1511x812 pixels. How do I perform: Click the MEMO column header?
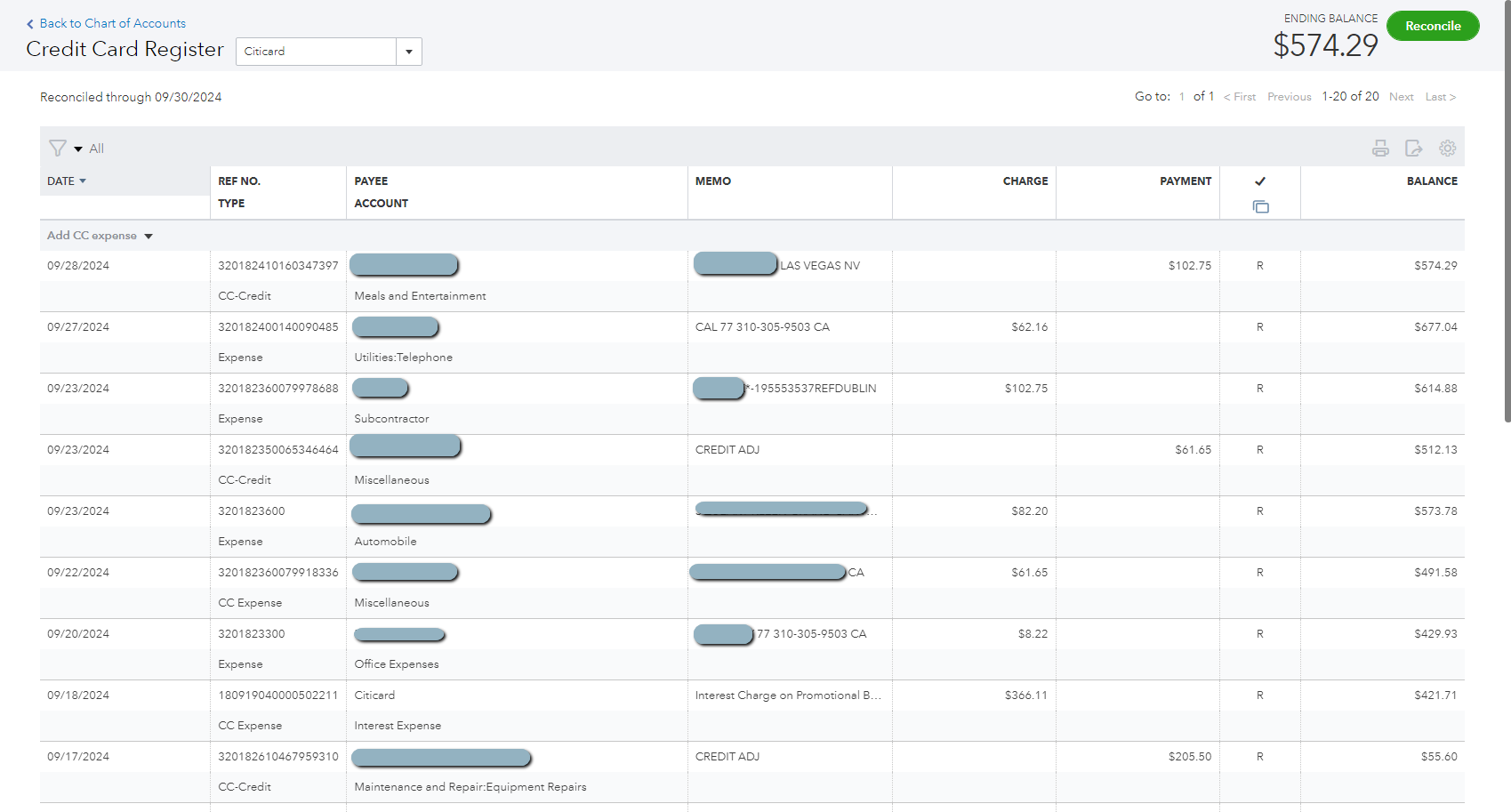click(x=713, y=181)
